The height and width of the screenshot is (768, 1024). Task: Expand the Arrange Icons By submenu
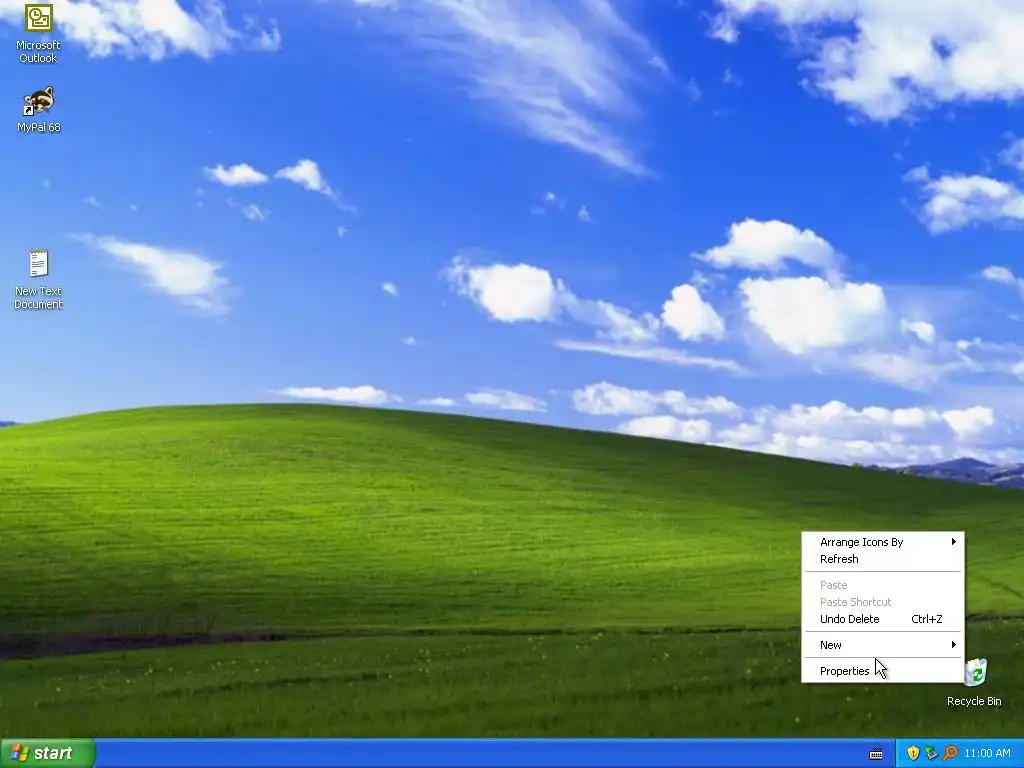882,542
